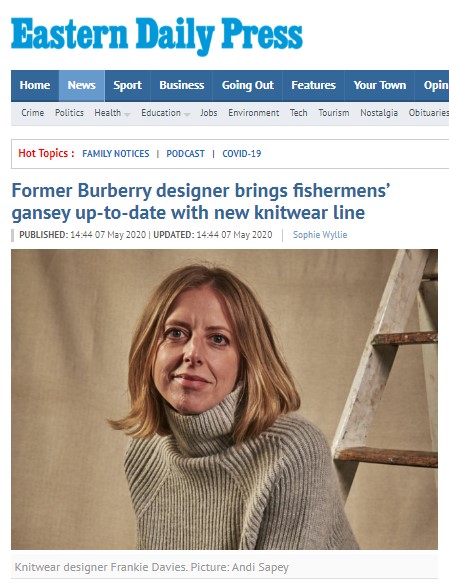The width and height of the screenshot is (449, 586).
Task: Go to the Sport section
Action: click(127, 86)
